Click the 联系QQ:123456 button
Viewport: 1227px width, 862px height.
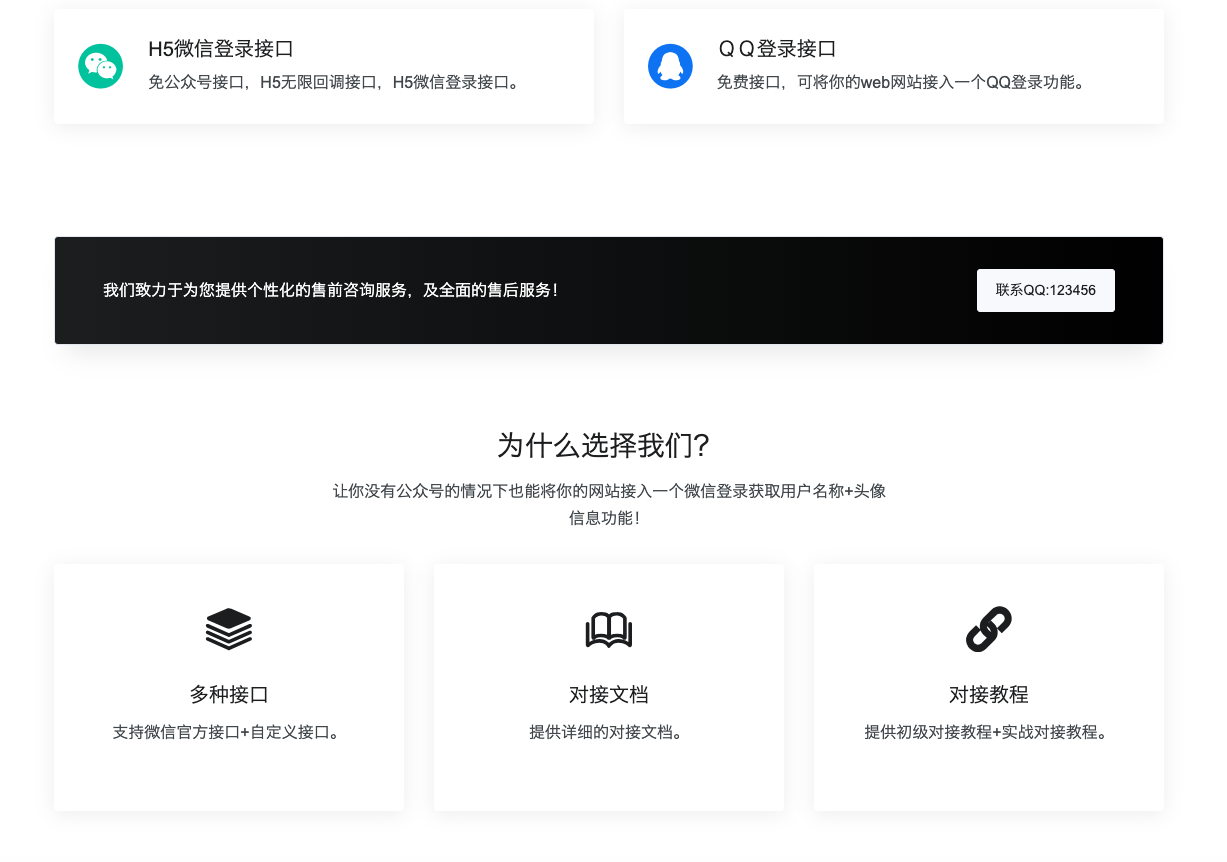(x=1045, y=290)
